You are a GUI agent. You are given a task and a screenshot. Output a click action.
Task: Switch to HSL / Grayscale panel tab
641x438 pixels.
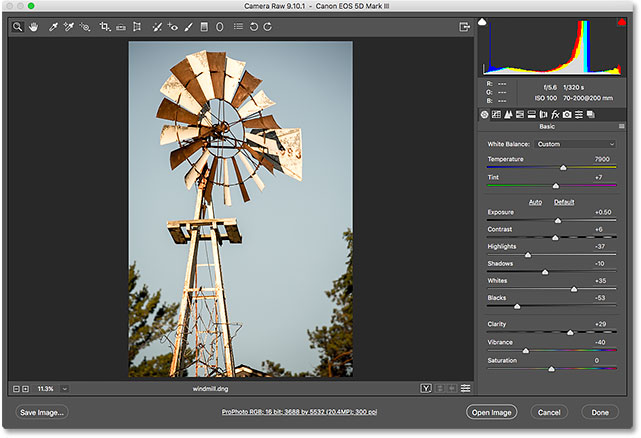520,115
